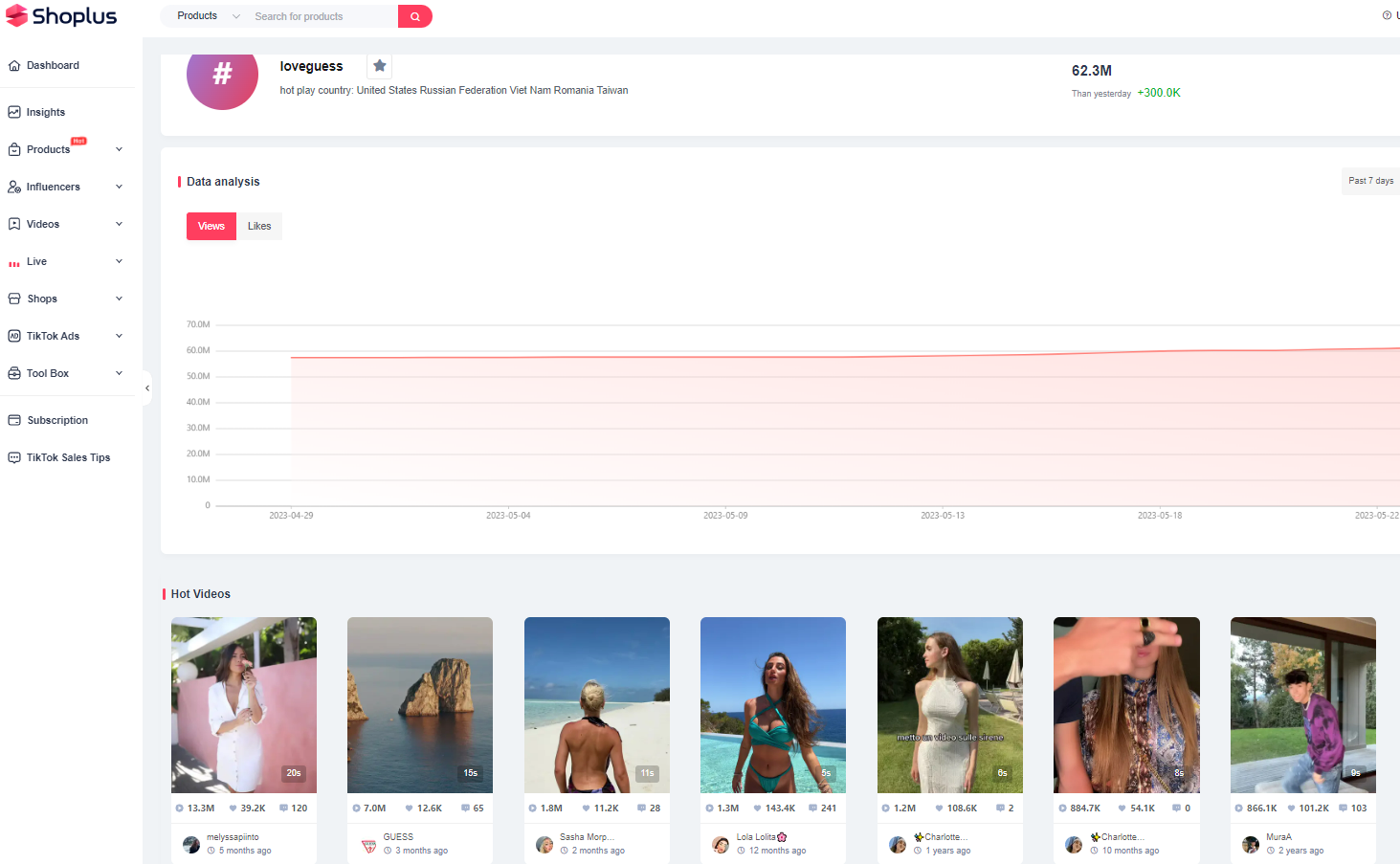Click MuraA's profile avatar

point(1251,844)
